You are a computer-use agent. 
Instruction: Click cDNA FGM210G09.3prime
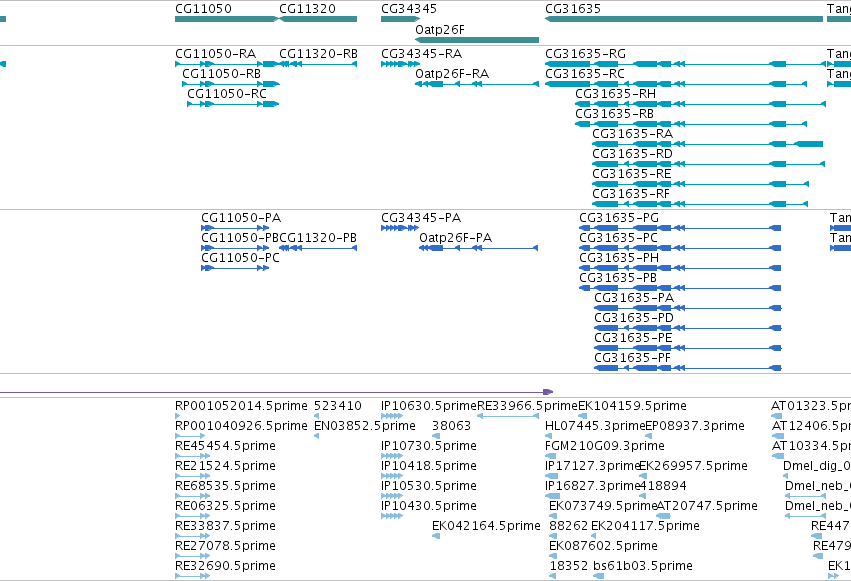605,446
